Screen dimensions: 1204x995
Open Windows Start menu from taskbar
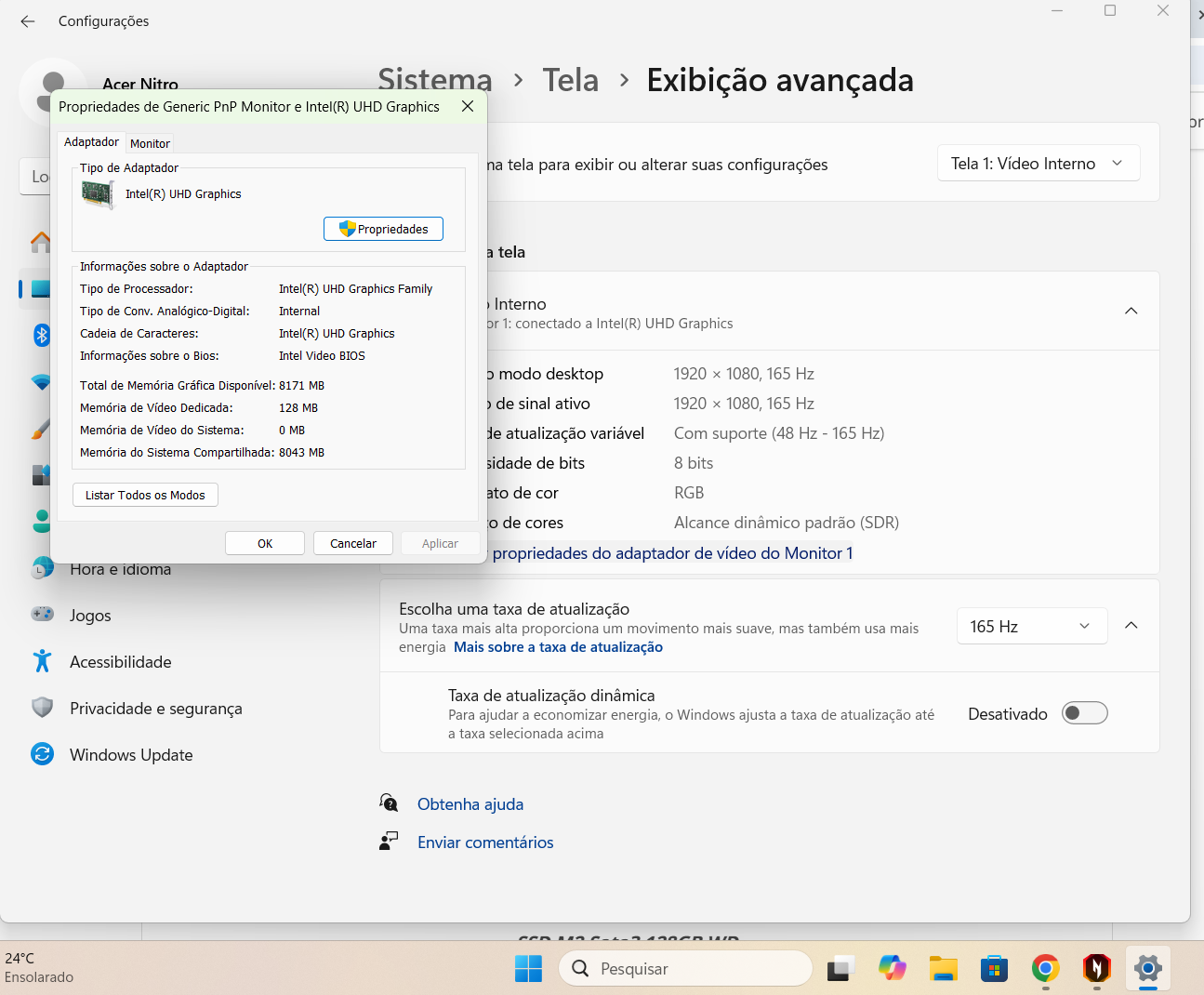528,969
